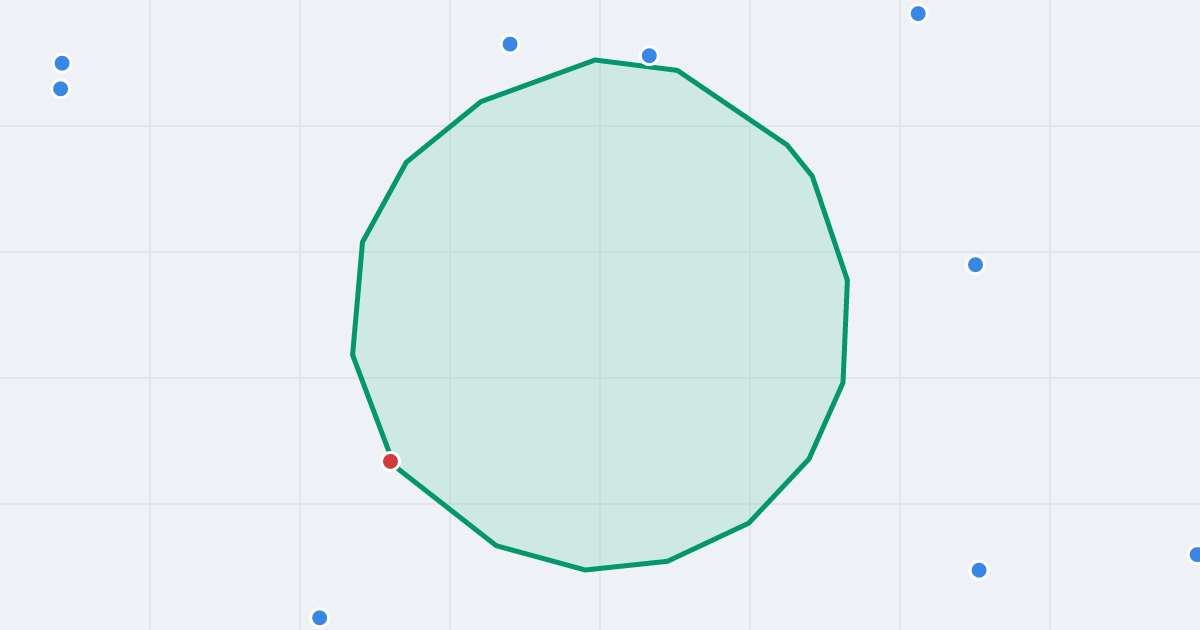
Task: Select the blue dot below the polygon's lower-left side
Action: coord(320,618)
